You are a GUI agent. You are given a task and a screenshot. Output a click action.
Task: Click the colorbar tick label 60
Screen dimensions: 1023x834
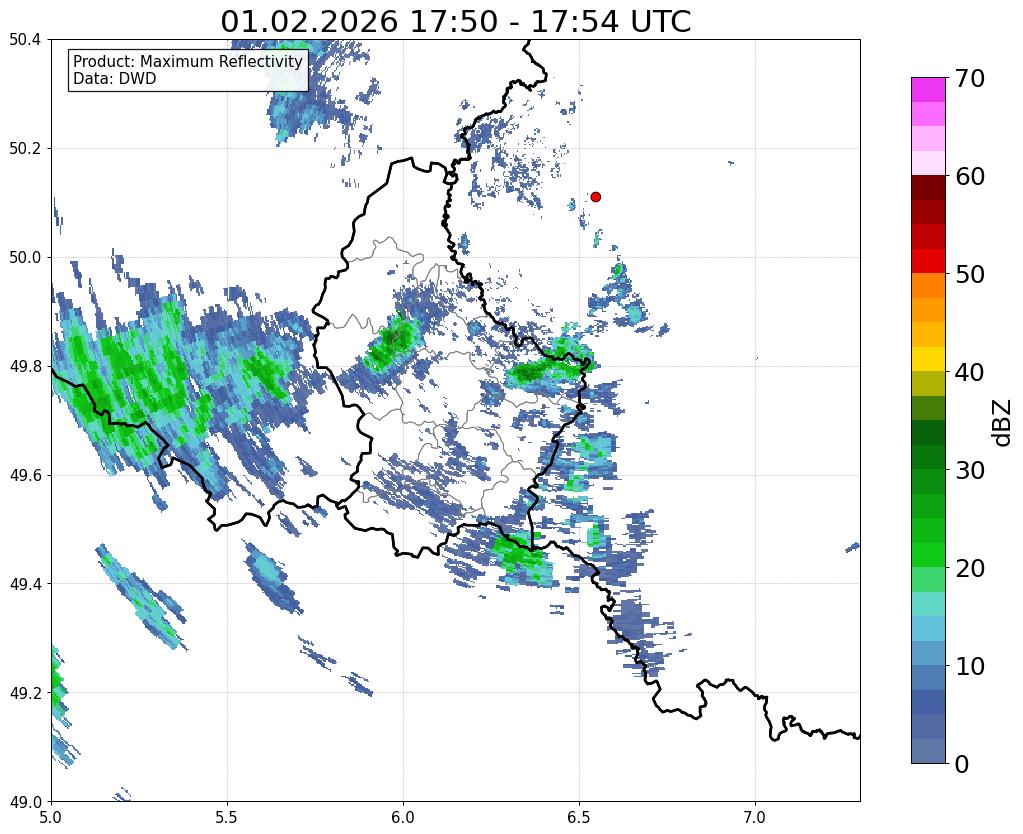tap(970, 176)
